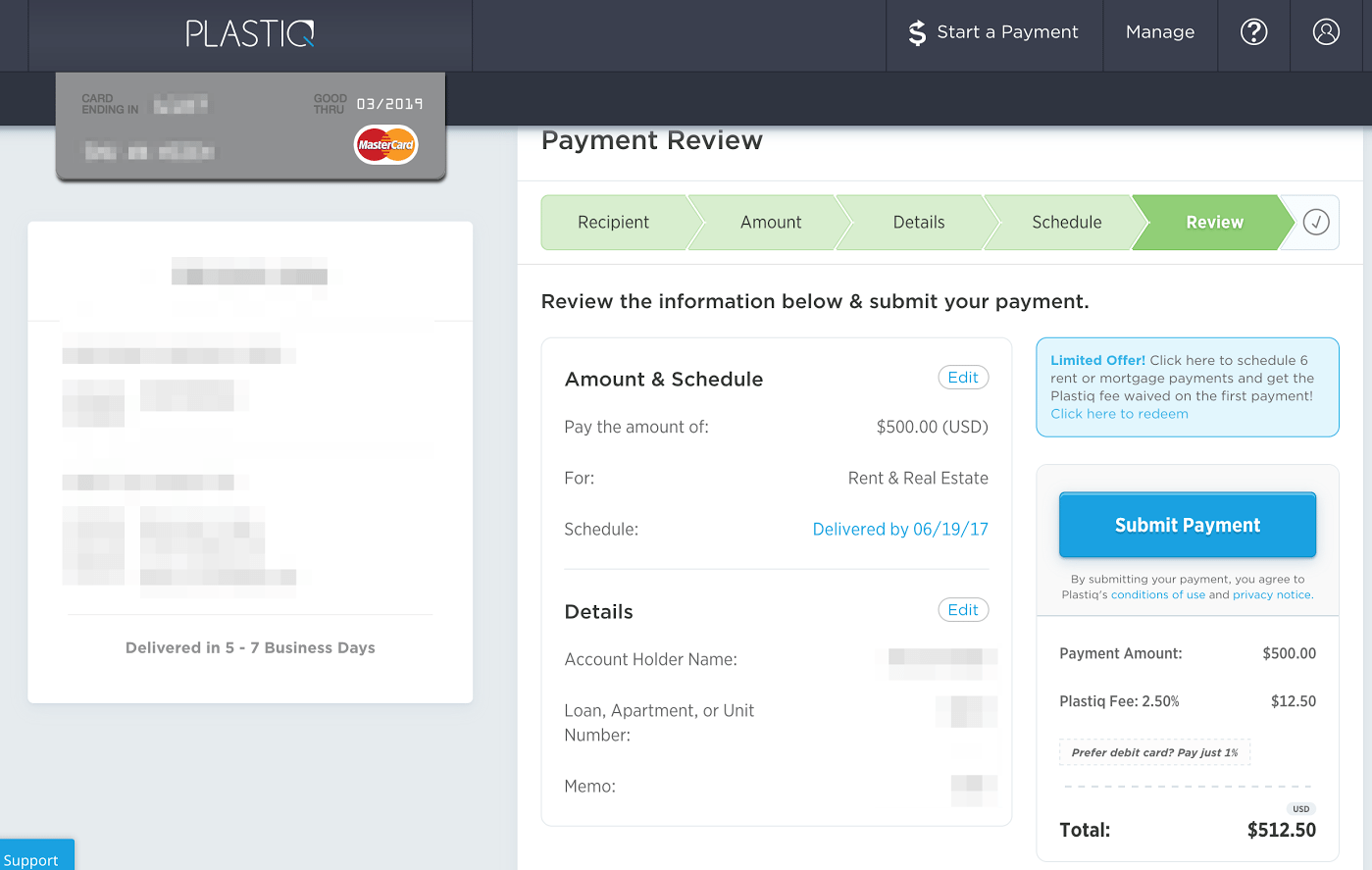
Task: Switch to the Schedule step
Action: pos(1067,223)
